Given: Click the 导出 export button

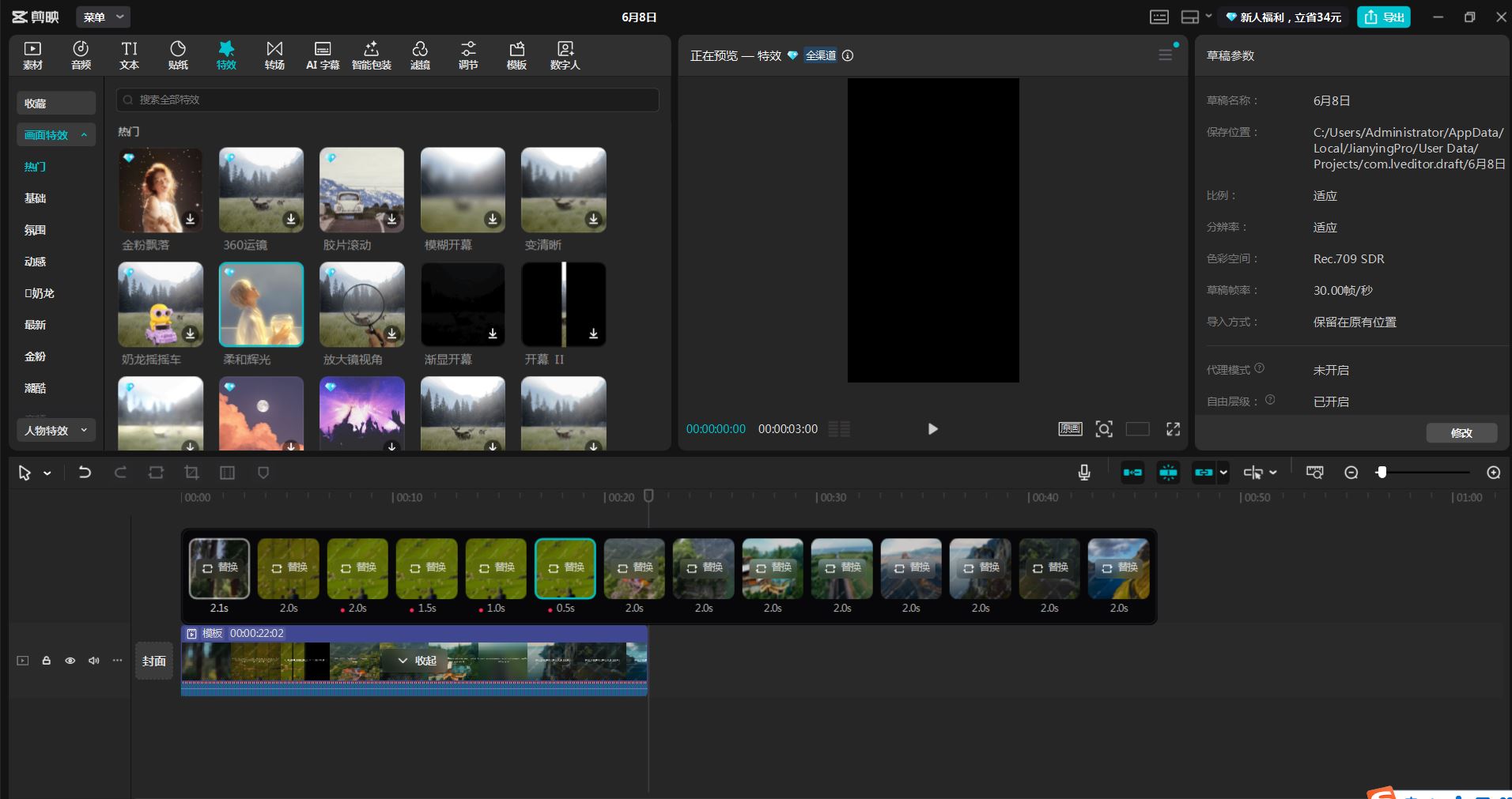Looking at the screenshot, I should (1384, 17).
